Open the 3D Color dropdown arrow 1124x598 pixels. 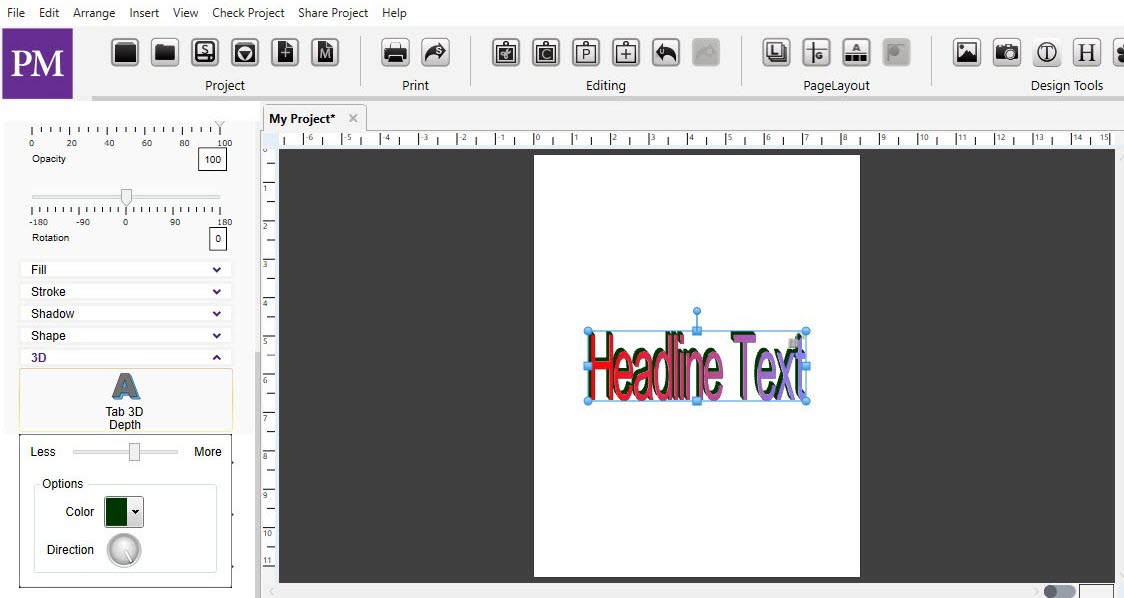point(135,512)
